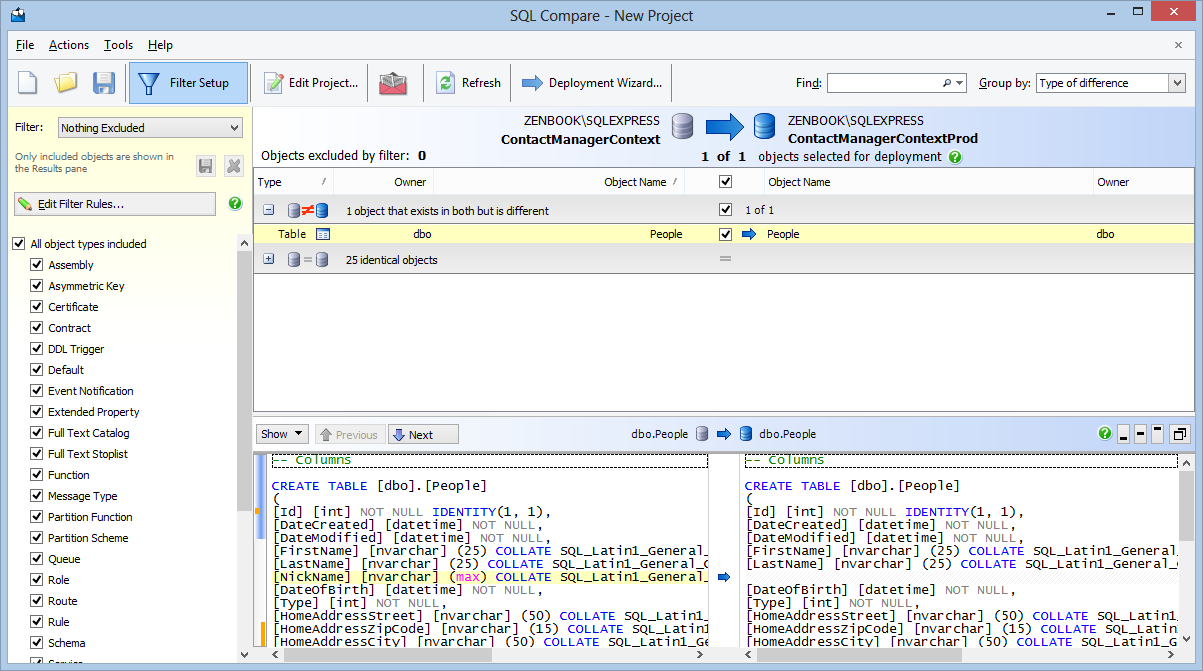Click the green help icon in SQL Differences pane
This screenshot has height=671, width=1203.
[x=1104, y=434]
